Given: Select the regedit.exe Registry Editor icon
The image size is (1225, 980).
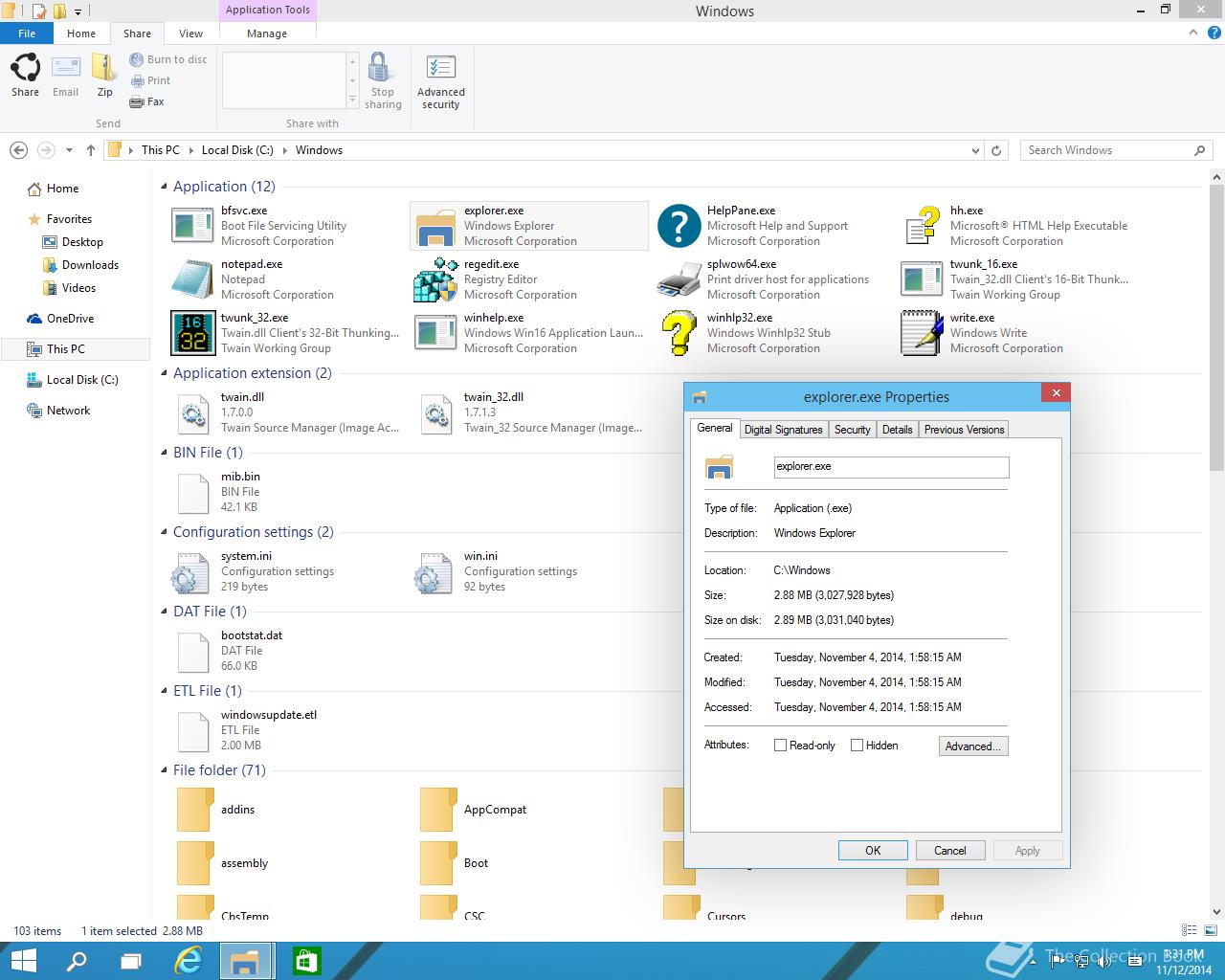Looking at the screenshot, I should pyautogui.click(x=435, y=279).
